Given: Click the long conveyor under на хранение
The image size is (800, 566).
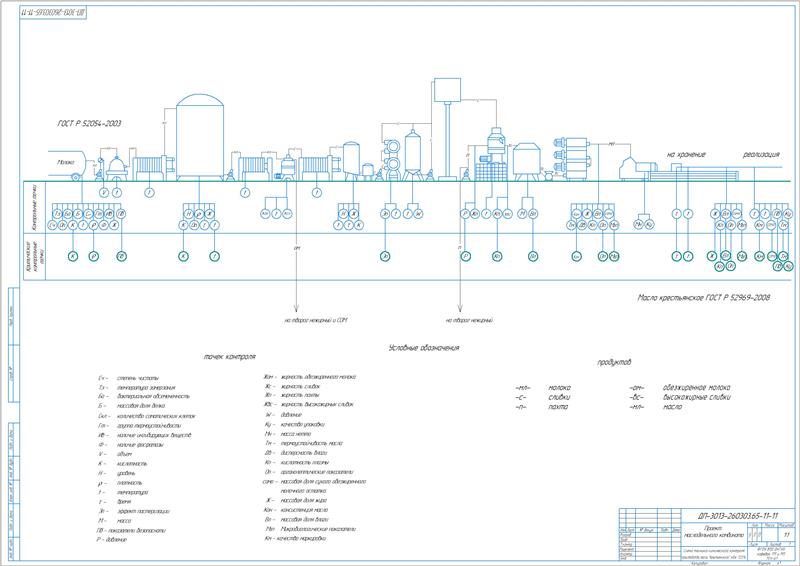Looking at the screenshot, I should pyautogui.click(x=696, y=175).
